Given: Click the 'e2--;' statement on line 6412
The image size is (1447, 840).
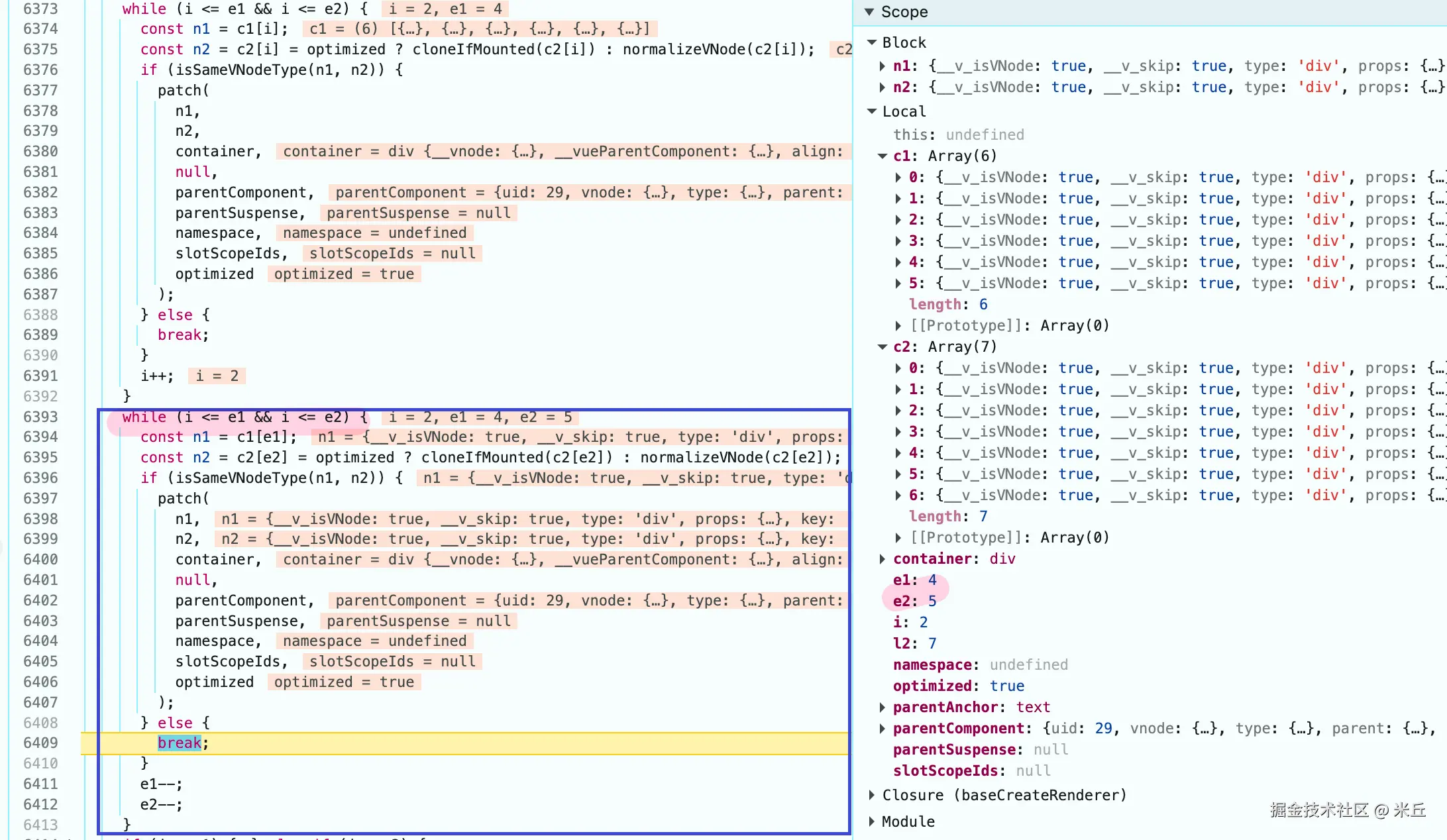Looking at the screenshot, I should point(162,805).
